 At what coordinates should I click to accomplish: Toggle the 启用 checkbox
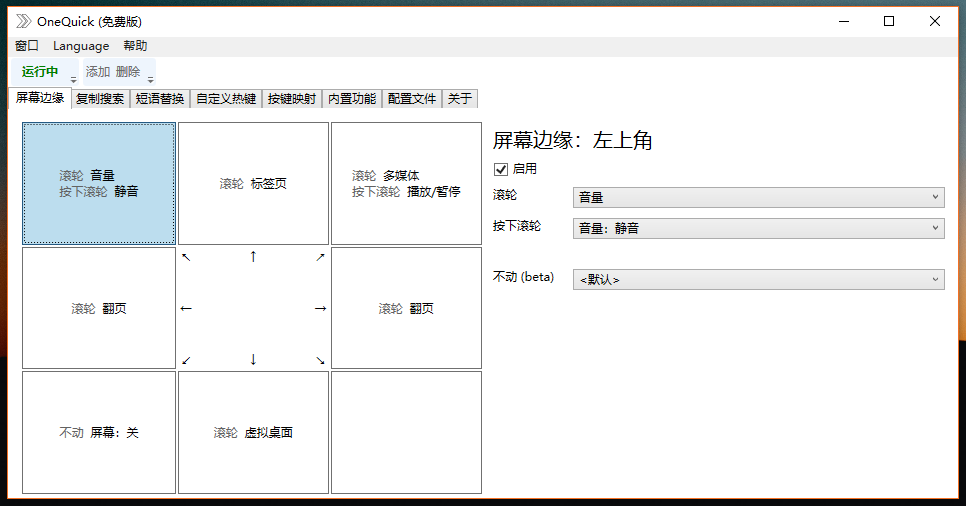click(501, 169)
